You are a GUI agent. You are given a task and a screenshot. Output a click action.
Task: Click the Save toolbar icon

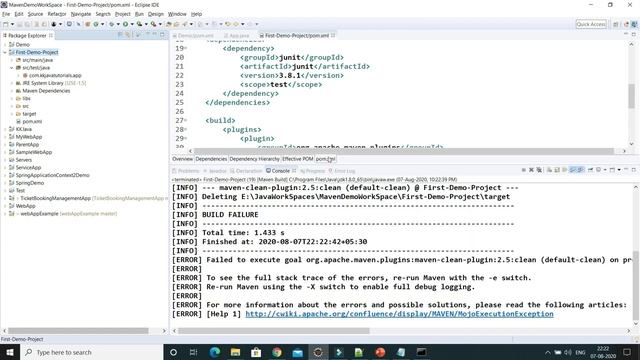tap(20, 24)
